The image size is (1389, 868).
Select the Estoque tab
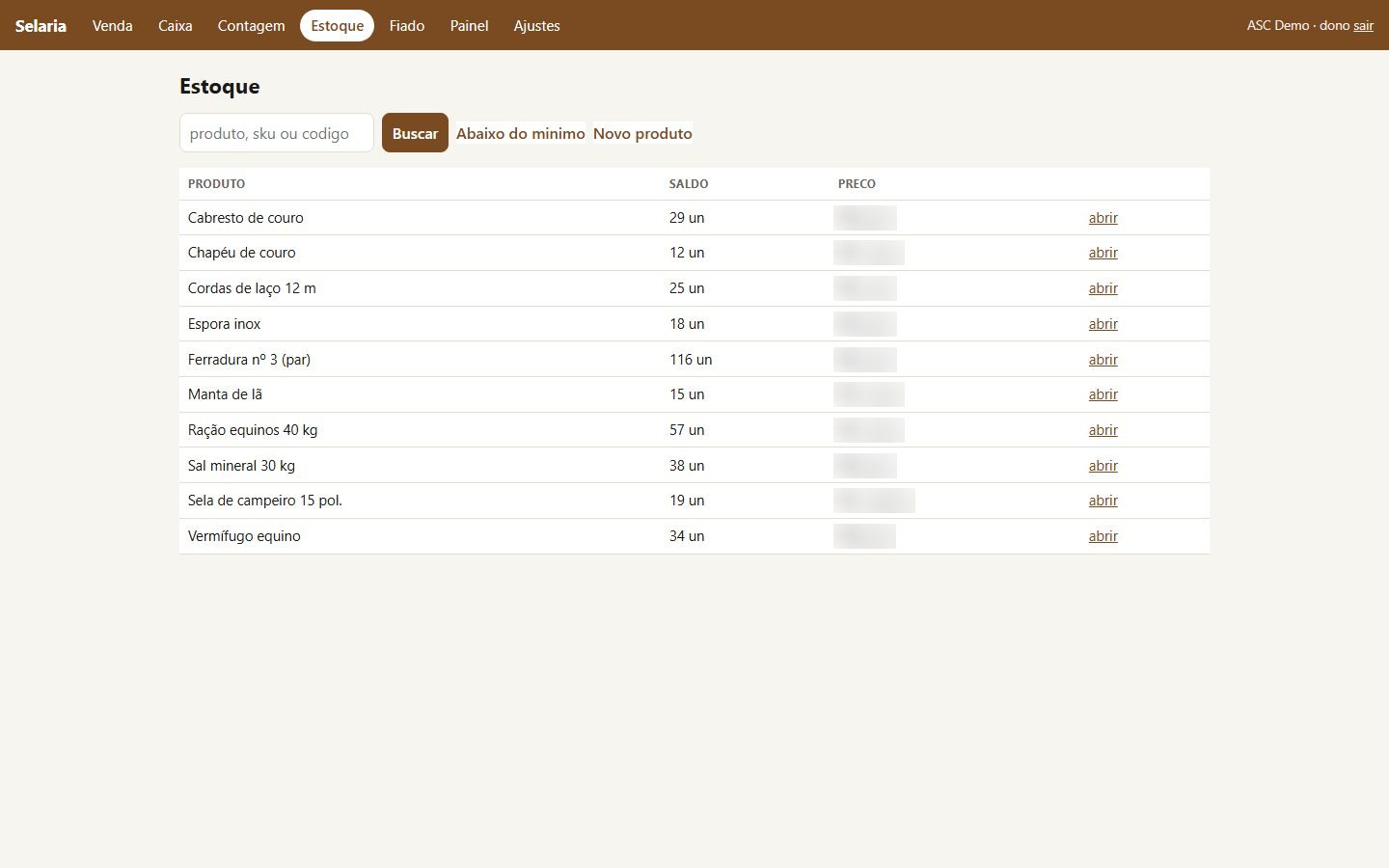[x=338, y=26]
